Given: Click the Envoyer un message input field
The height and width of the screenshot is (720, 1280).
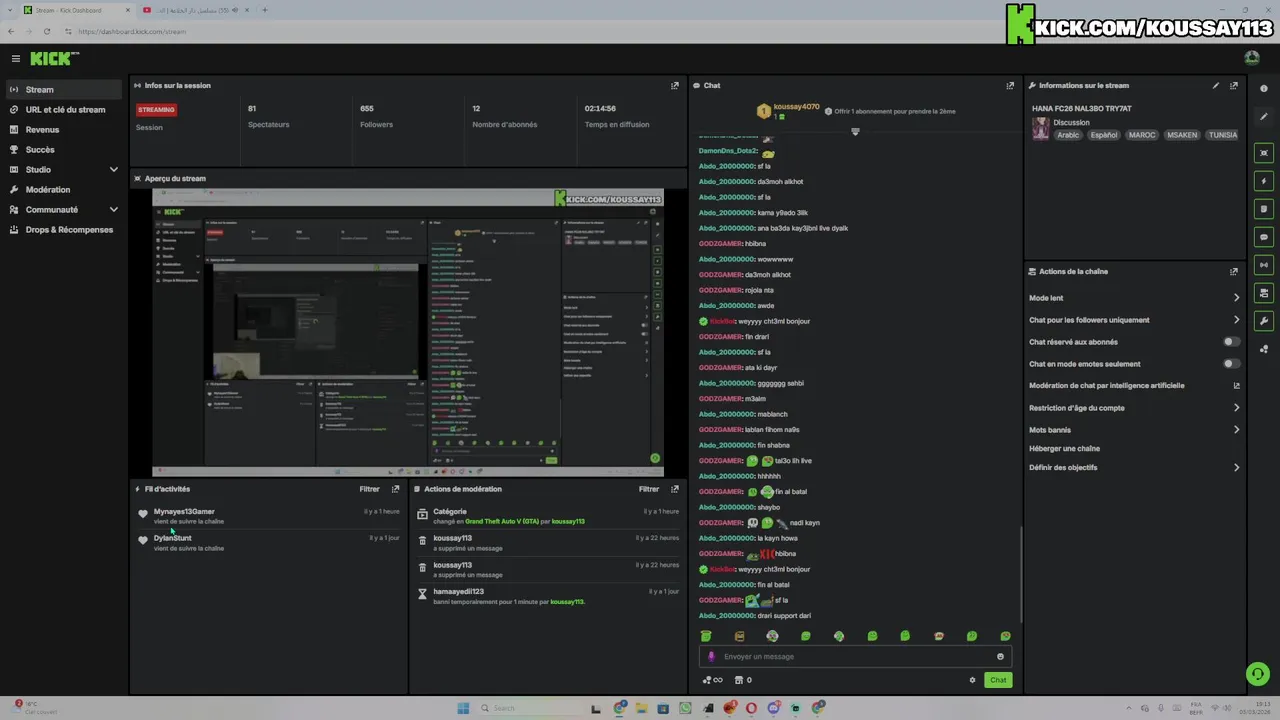Looking at the screenshot, I should coord(855,656).
